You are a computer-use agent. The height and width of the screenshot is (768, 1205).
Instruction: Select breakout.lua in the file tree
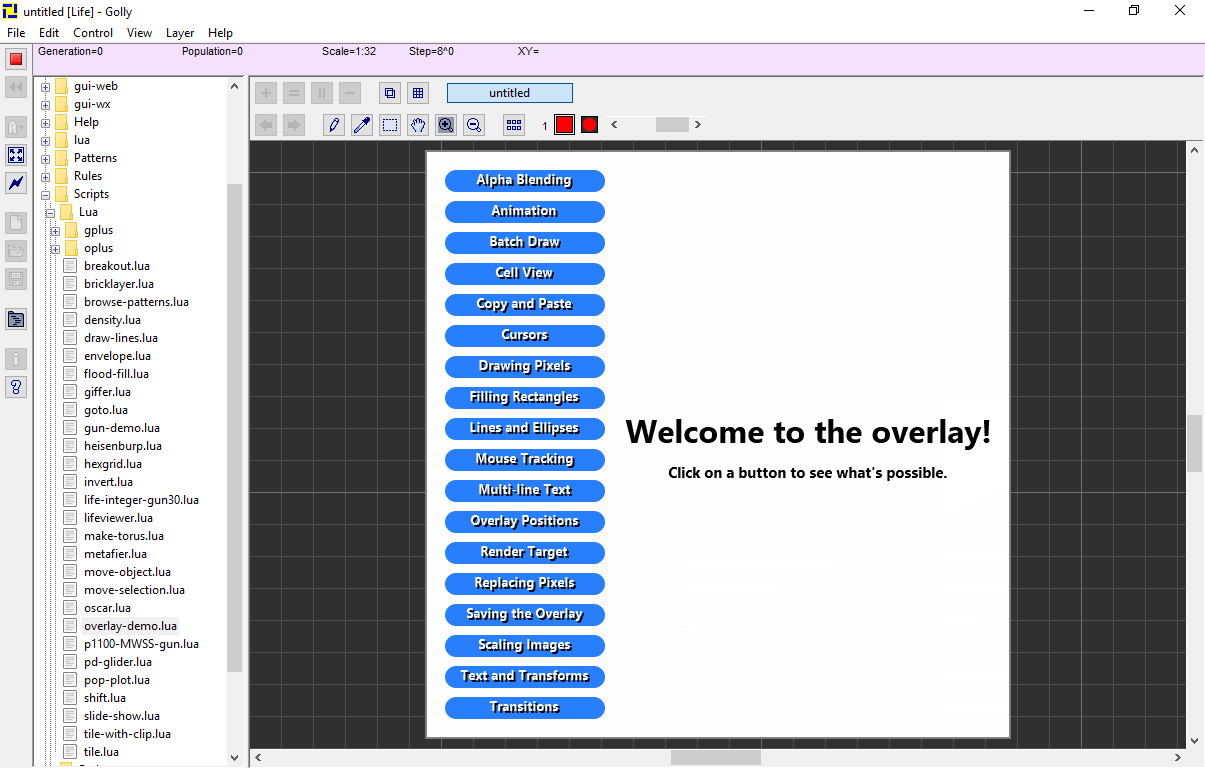117,266
